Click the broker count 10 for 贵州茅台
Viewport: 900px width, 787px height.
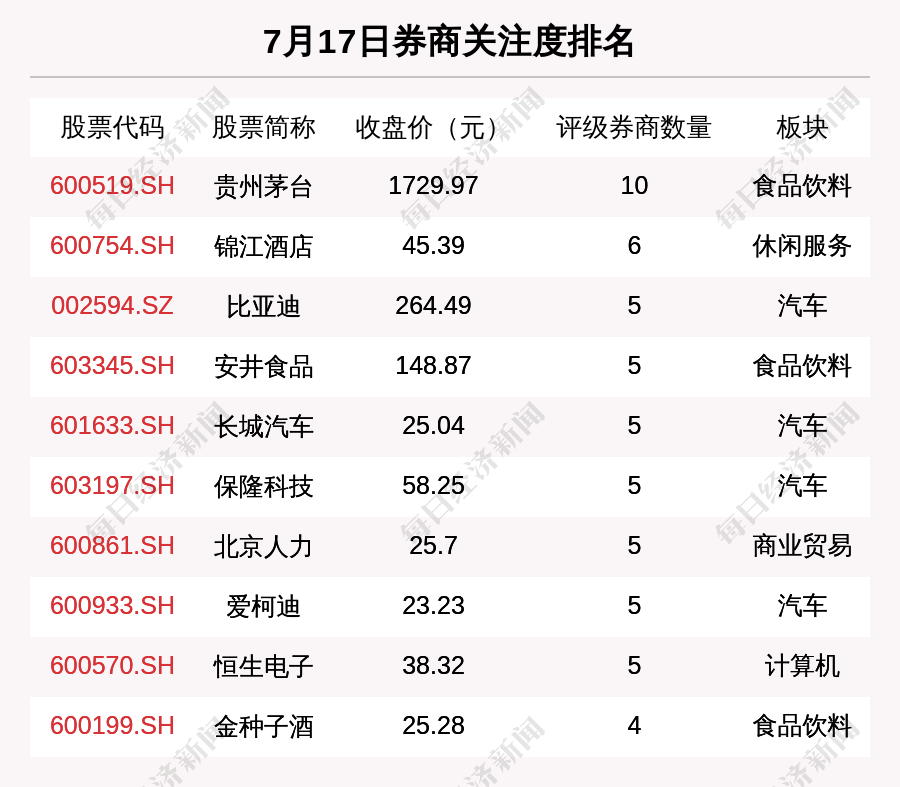click(634, 186)
